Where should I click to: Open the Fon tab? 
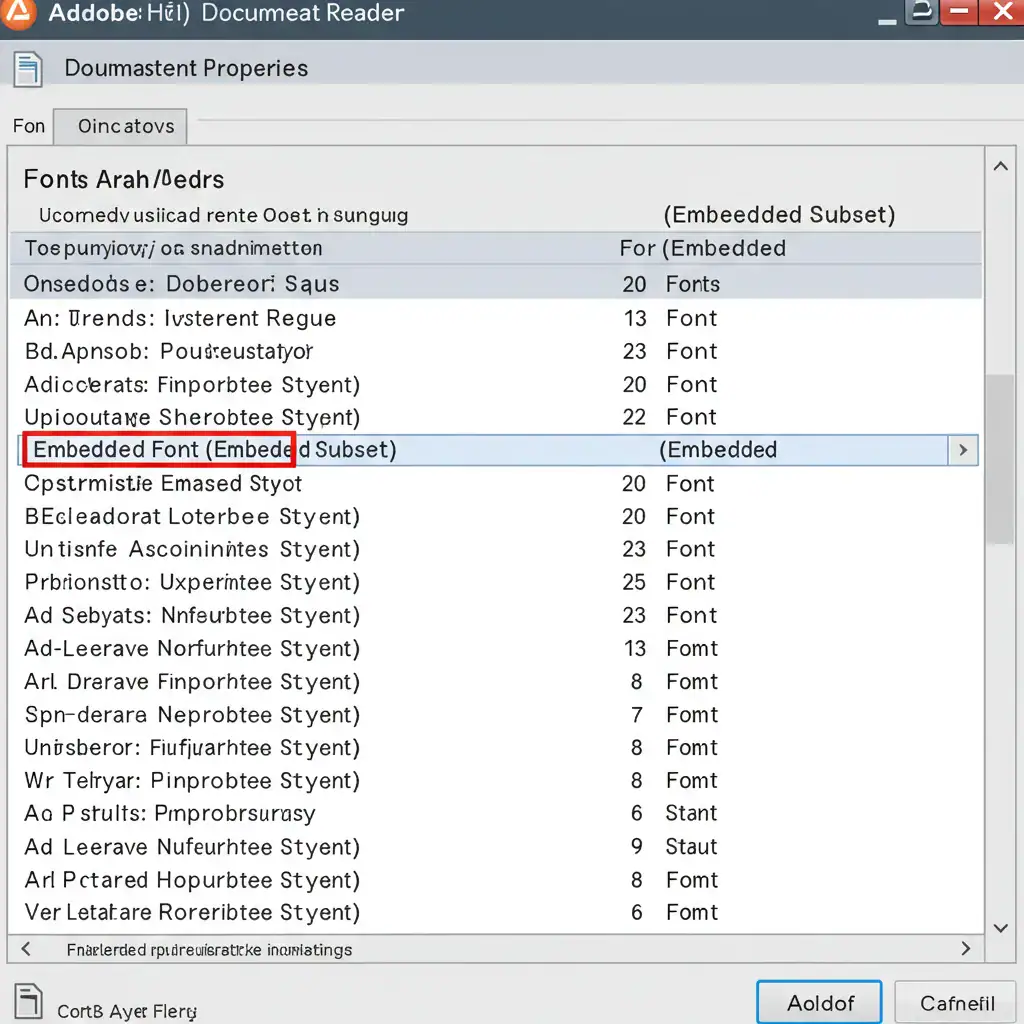pyautogui.click(x=29, y=126)
